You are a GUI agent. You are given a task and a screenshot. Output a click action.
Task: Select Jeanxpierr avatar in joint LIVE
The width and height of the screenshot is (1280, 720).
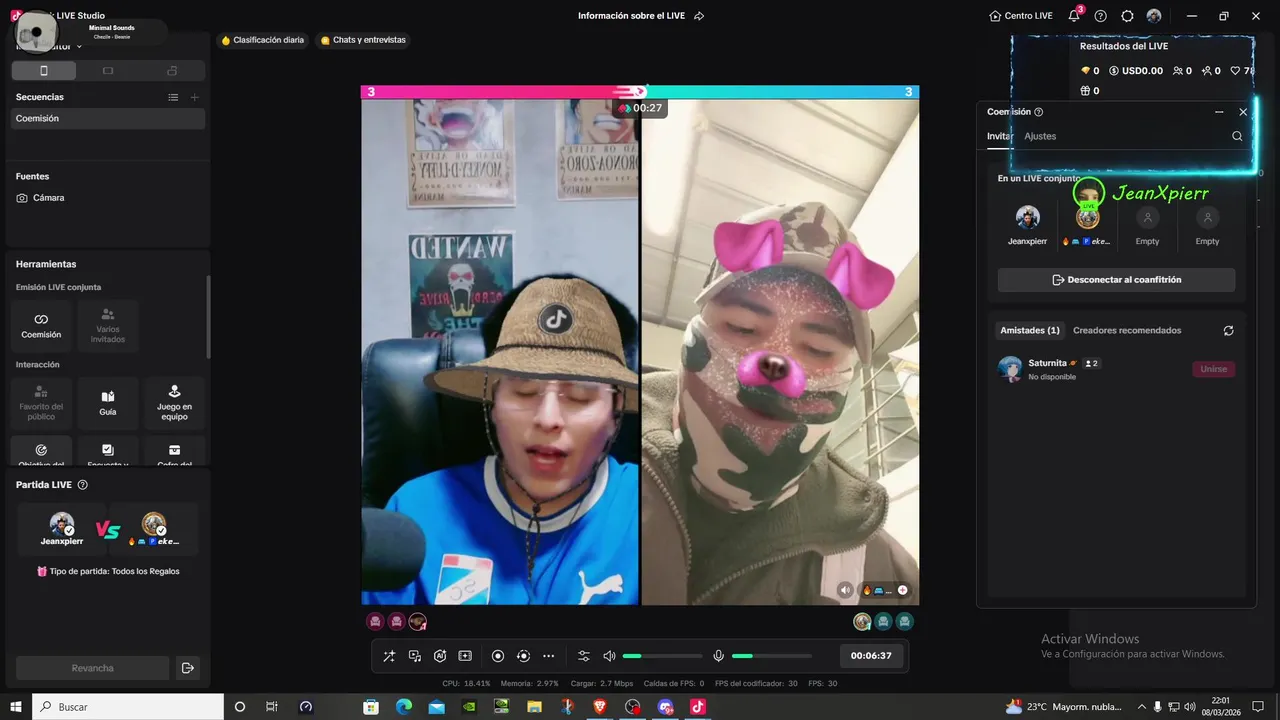point(1027,217)
